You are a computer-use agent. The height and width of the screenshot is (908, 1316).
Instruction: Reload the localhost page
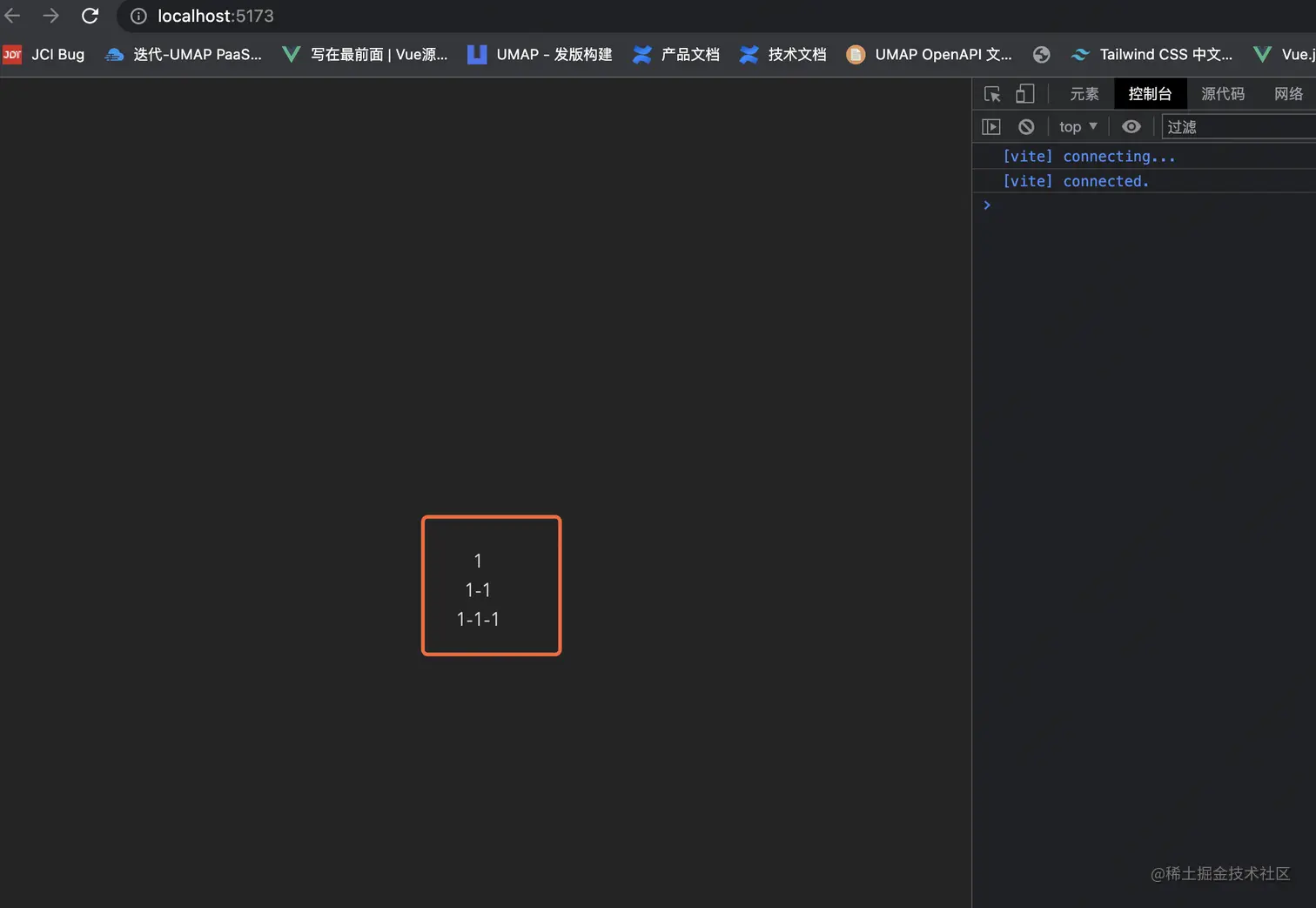(90, 16)
